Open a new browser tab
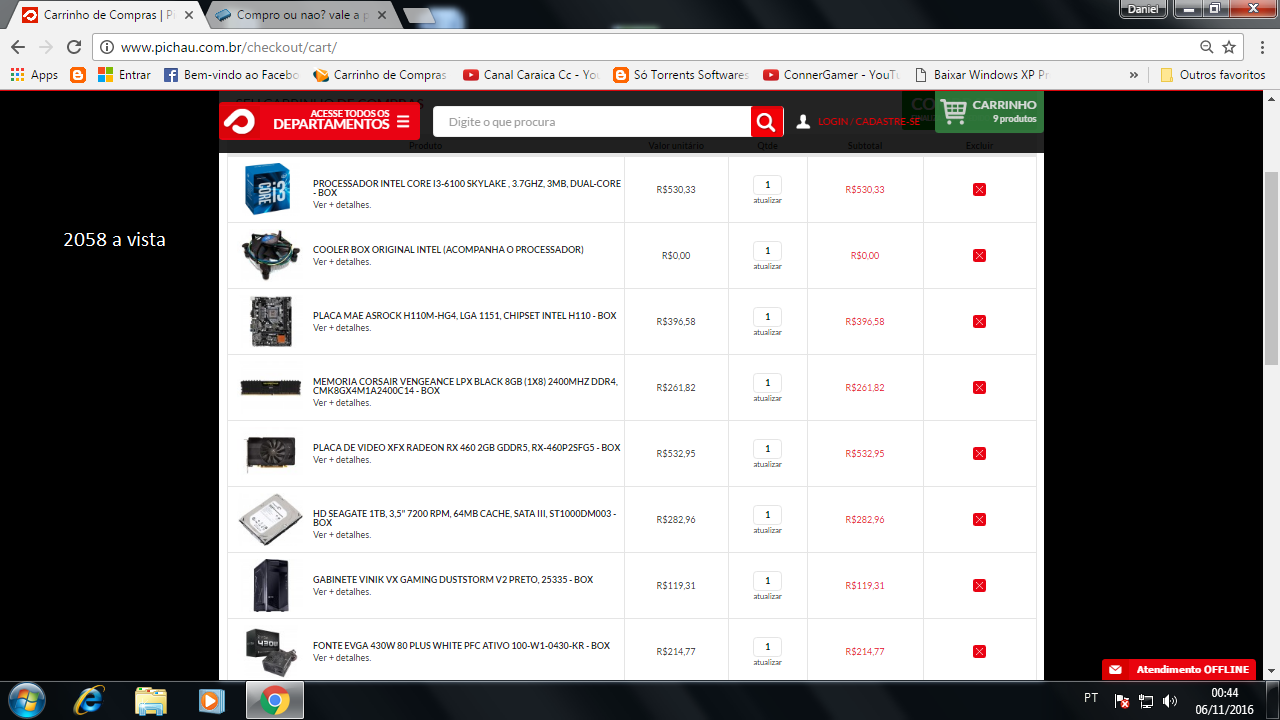1280x720 pixels. (x=419, y=15)
